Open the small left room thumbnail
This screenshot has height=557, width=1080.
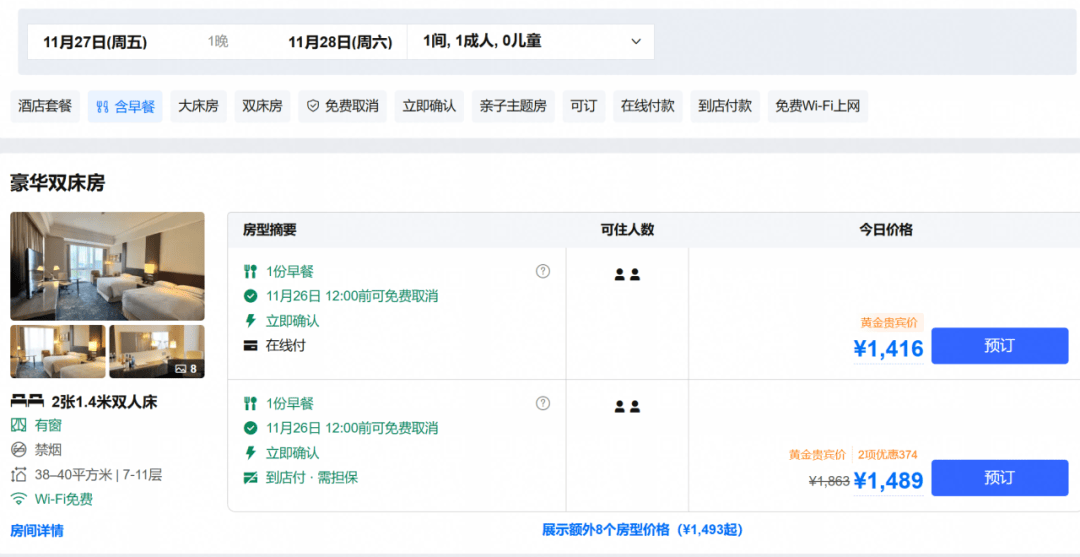[x=58, y=352]
